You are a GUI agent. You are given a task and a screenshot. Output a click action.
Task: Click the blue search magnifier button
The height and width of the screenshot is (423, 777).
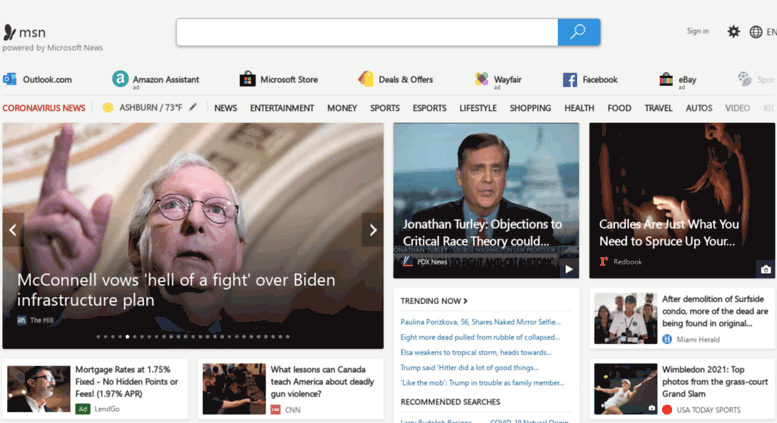(x=579, y=32)
